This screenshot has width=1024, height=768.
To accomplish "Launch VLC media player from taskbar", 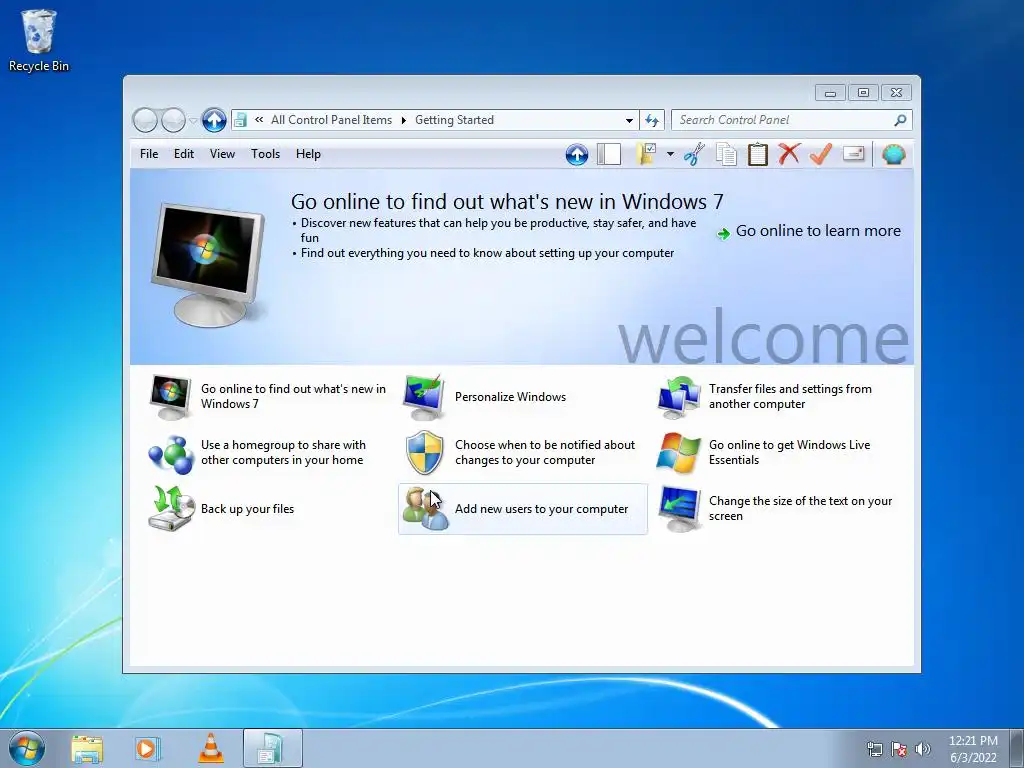I will [210, 748].
